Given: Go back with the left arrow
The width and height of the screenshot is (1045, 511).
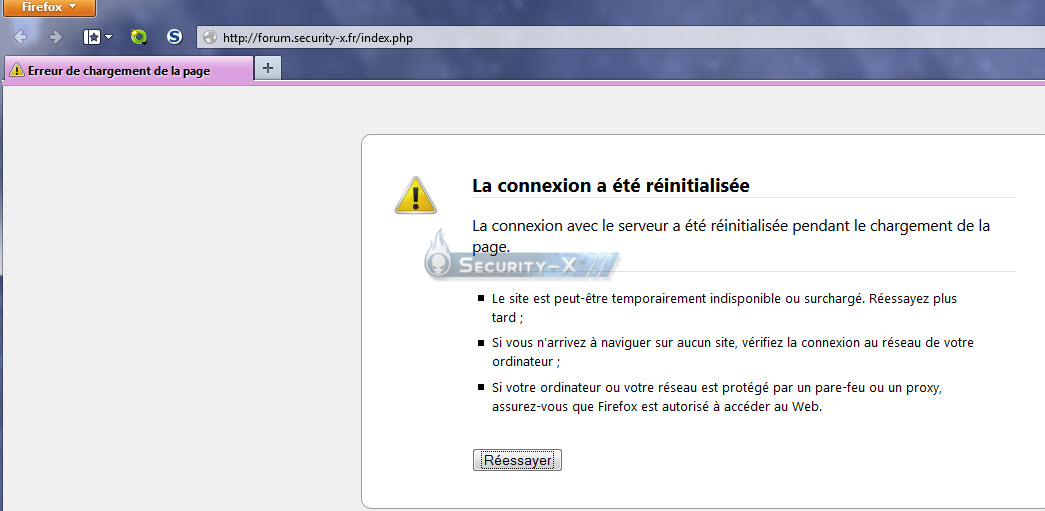Looking at the screenshot, I should tap(21, 37).
